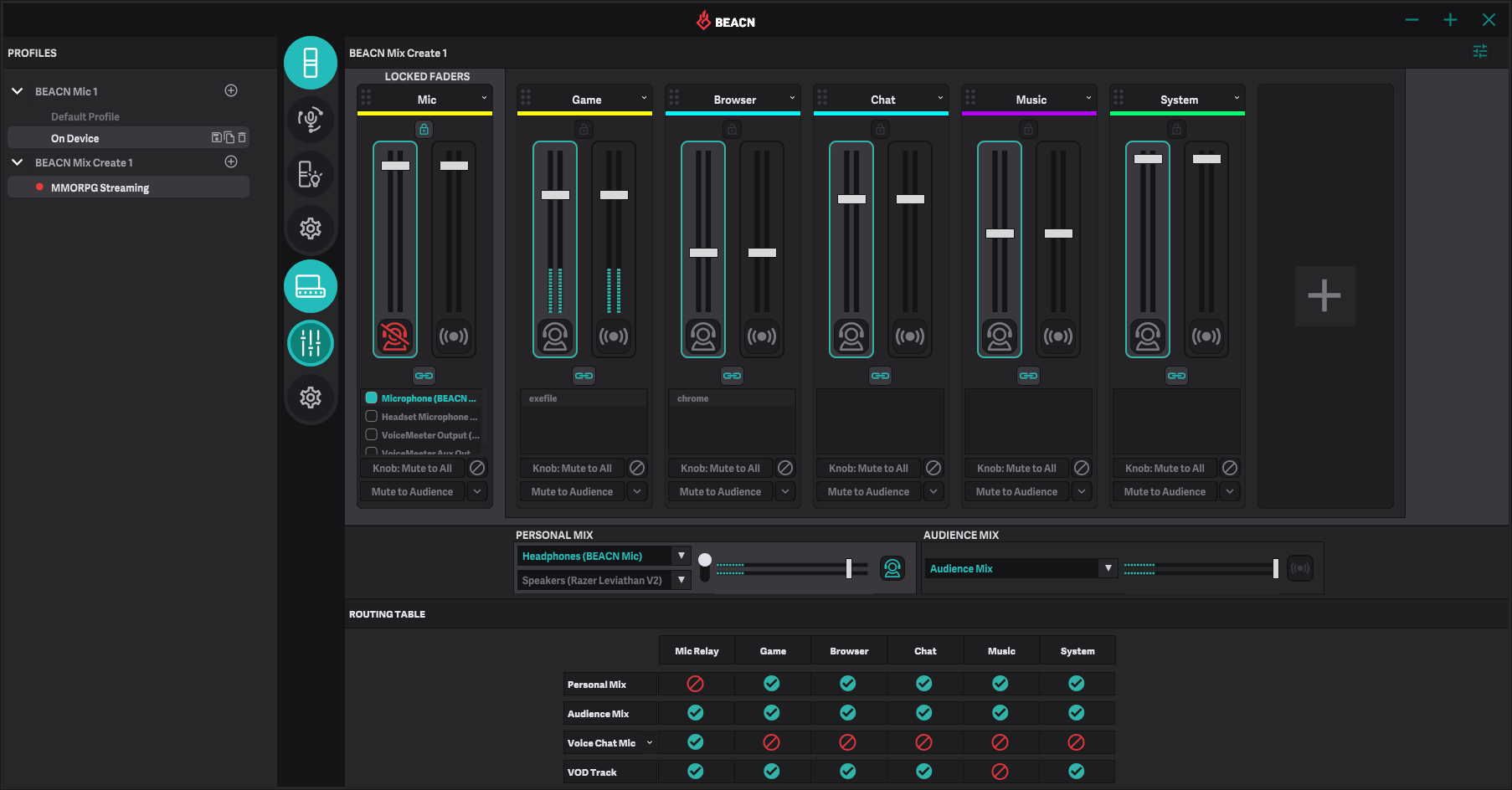Click Mute to Audience for Game
Viewport: 1512px width, 790px height.
pos(572,491)
